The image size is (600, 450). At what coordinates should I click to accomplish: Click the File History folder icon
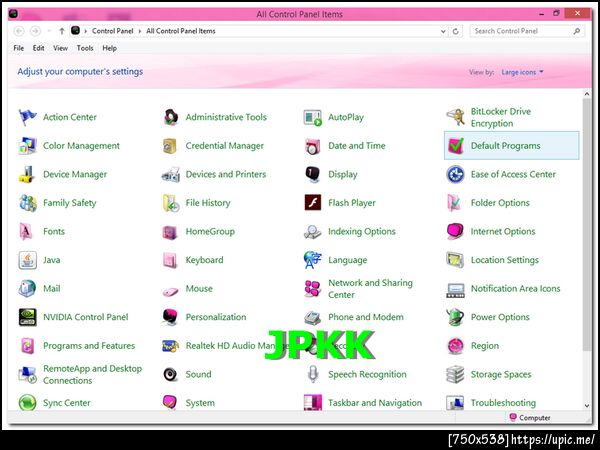pyautogui.click(x=170, y=203)
